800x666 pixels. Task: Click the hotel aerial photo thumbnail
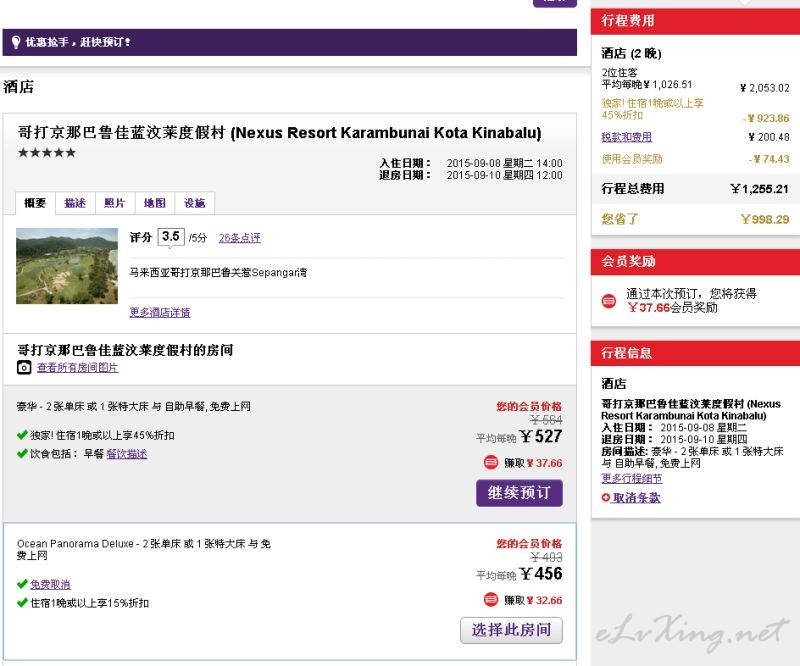67,266
